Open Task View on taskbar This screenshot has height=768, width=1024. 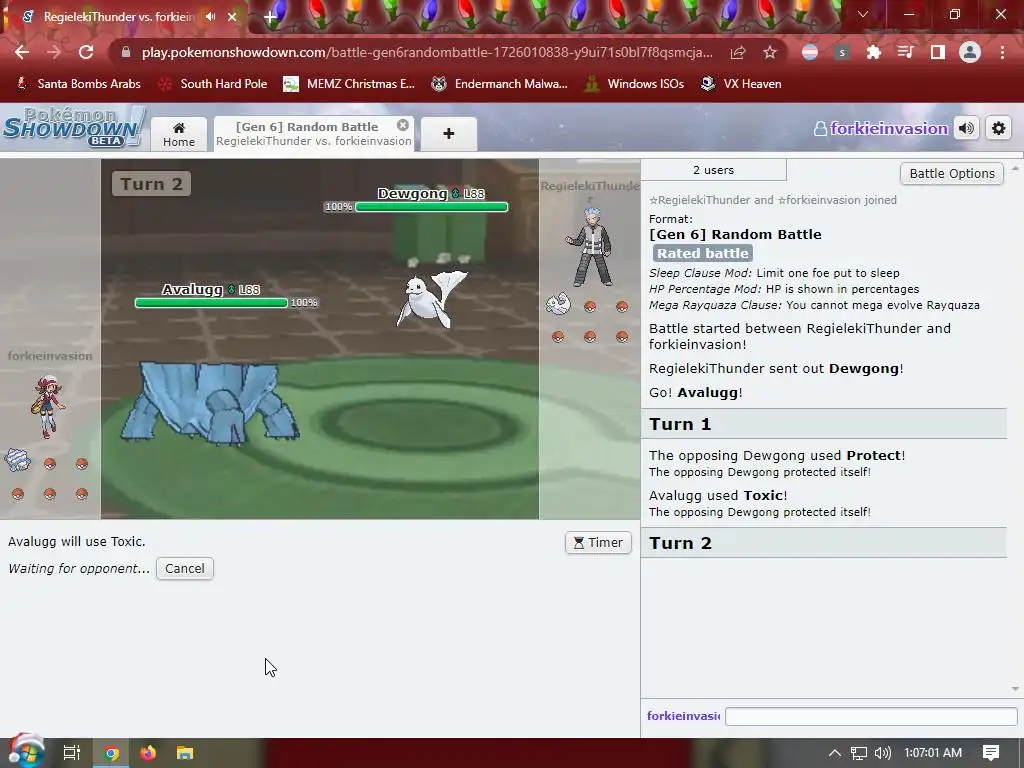[x=71, y=753]
